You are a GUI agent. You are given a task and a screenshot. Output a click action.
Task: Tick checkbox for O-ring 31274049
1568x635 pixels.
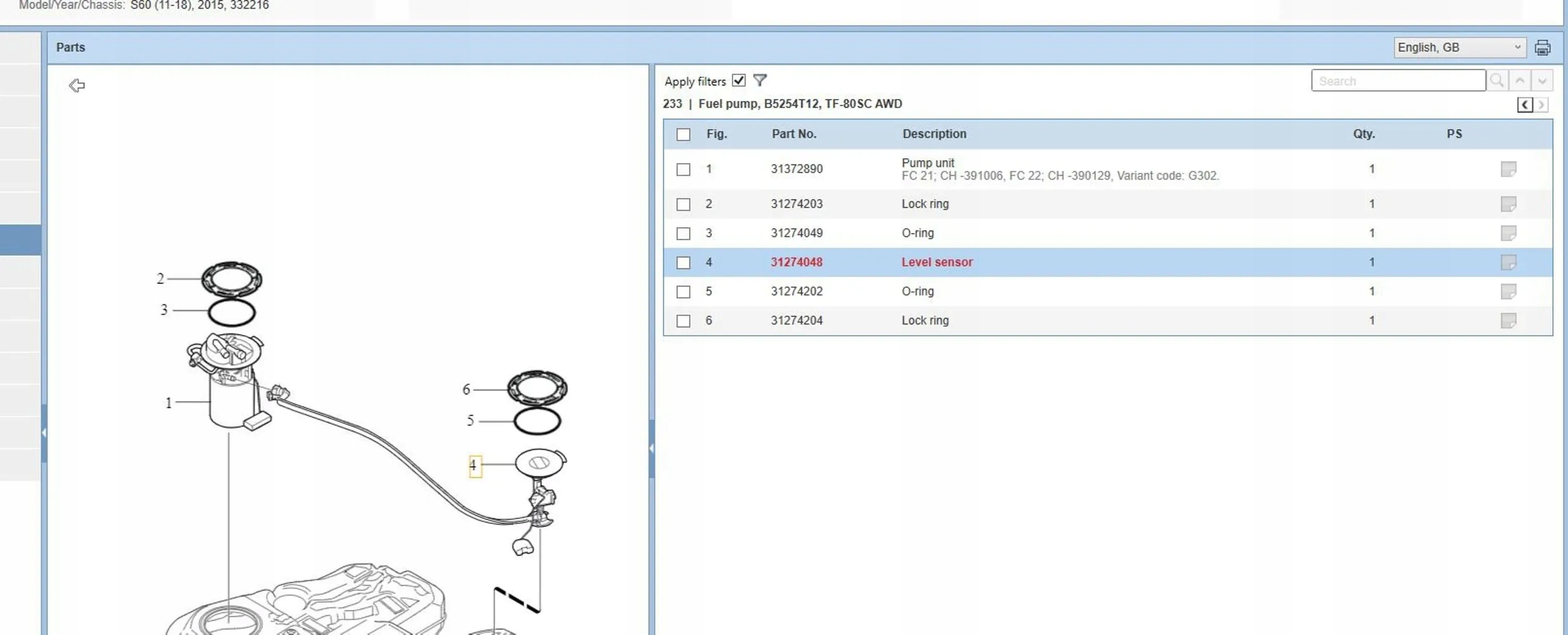click(x=684, y=233)
